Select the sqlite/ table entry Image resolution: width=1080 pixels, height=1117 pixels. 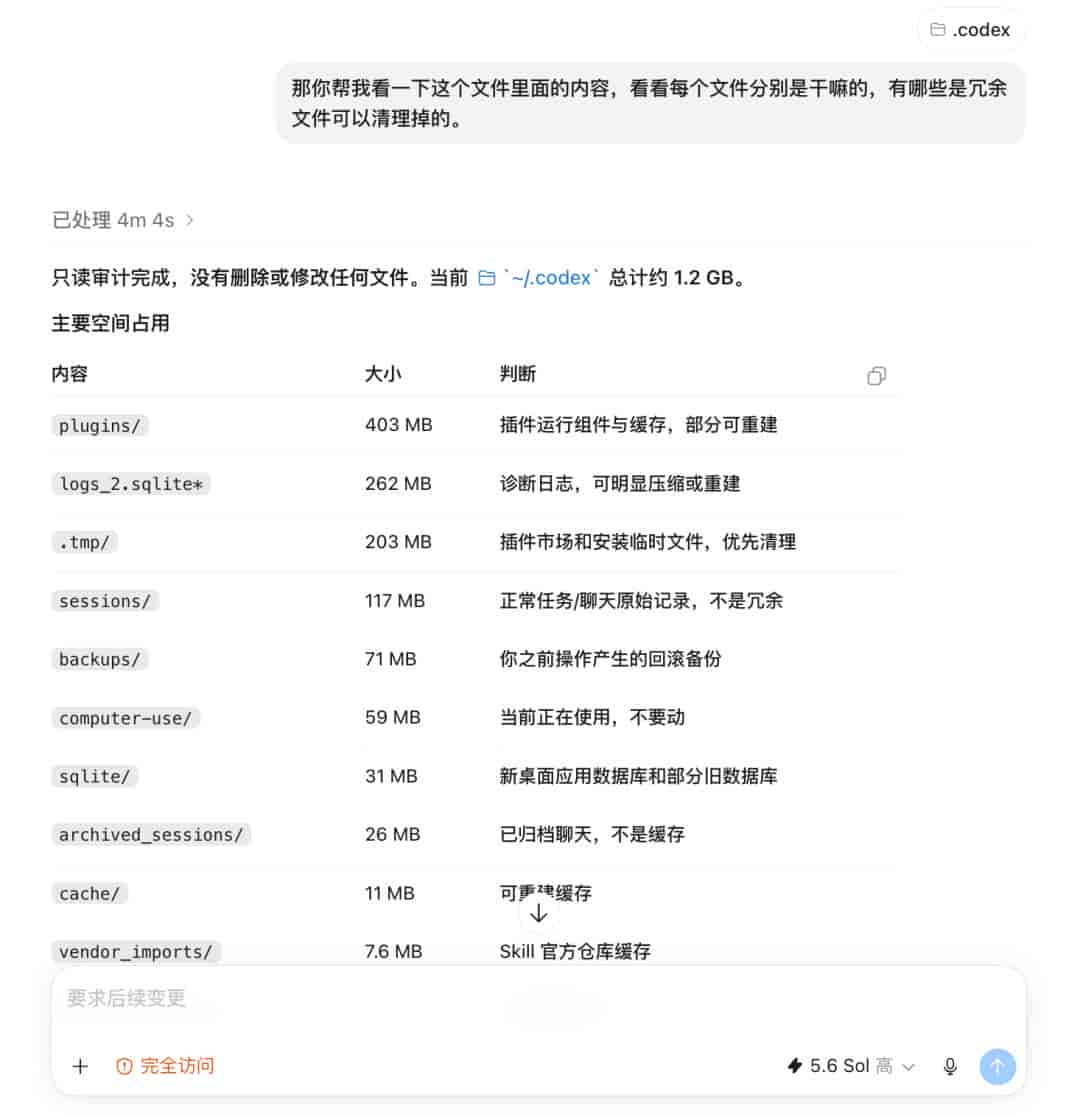tap(95, 776)
